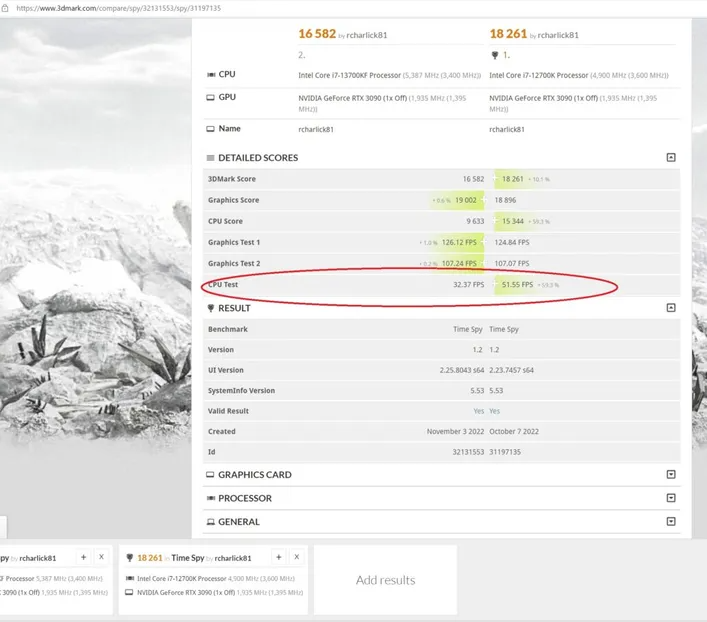Screen dimensions: 707x622
Task: Click 19 002 Graphics Score value
Action: point(465,200)
